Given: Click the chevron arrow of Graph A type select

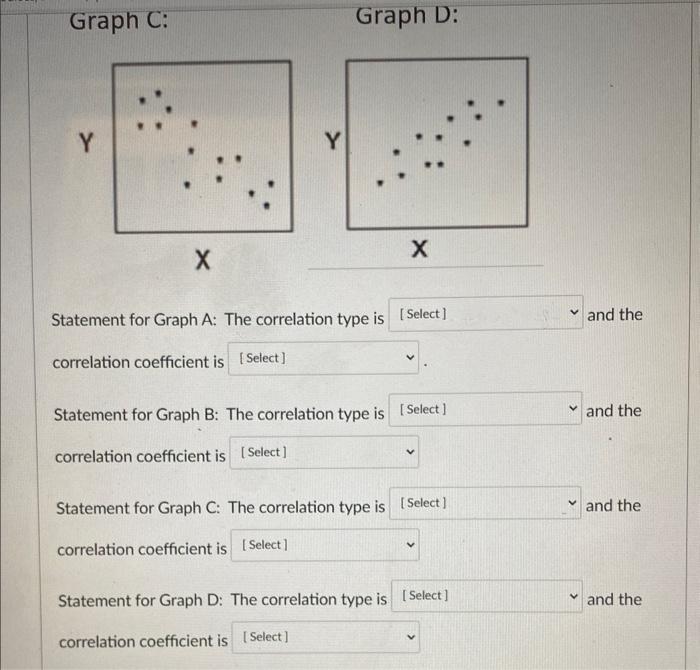Looking at the screenshot, I should (x=575, y=312).
